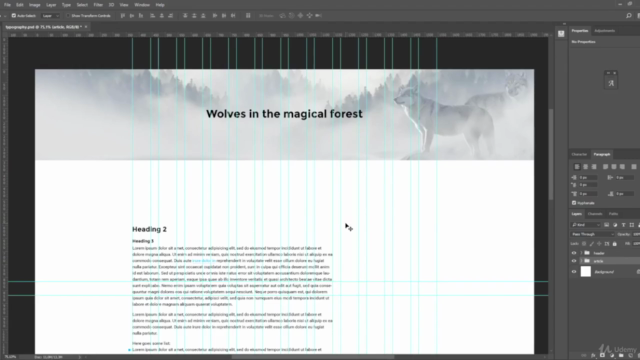Click left align text icon in Paragraph panel
The height and width of the screenshot is (360, 640).
pos(577,167)
